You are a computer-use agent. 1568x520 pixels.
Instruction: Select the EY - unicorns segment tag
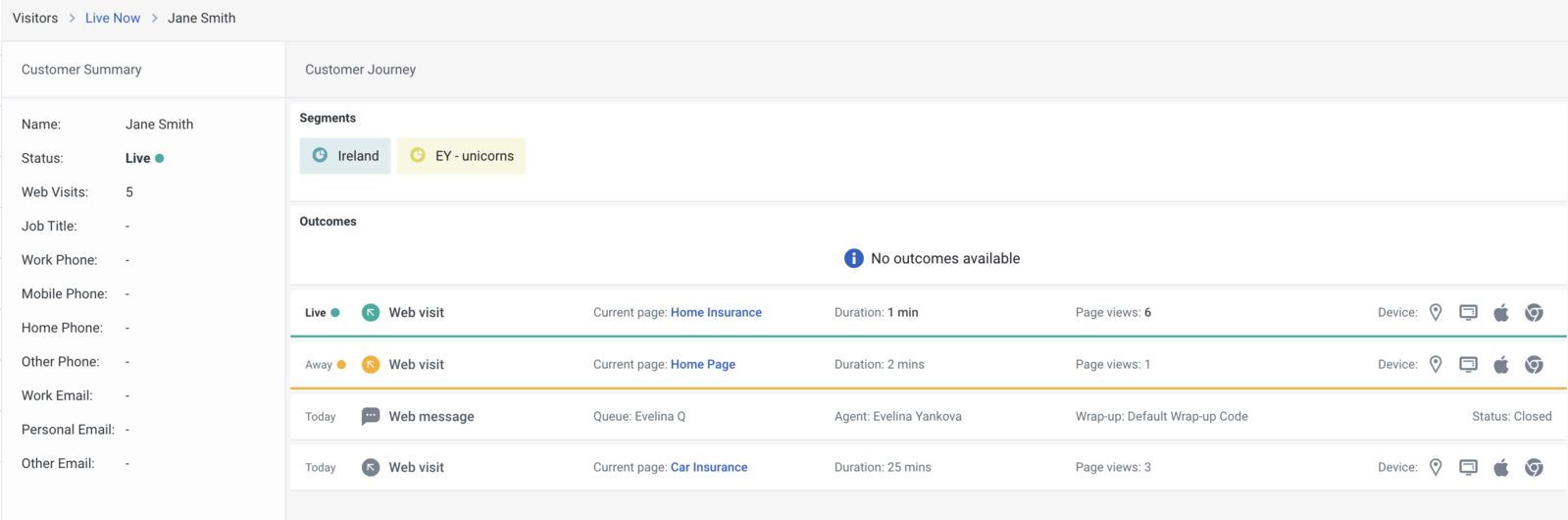tap(462, 156)
